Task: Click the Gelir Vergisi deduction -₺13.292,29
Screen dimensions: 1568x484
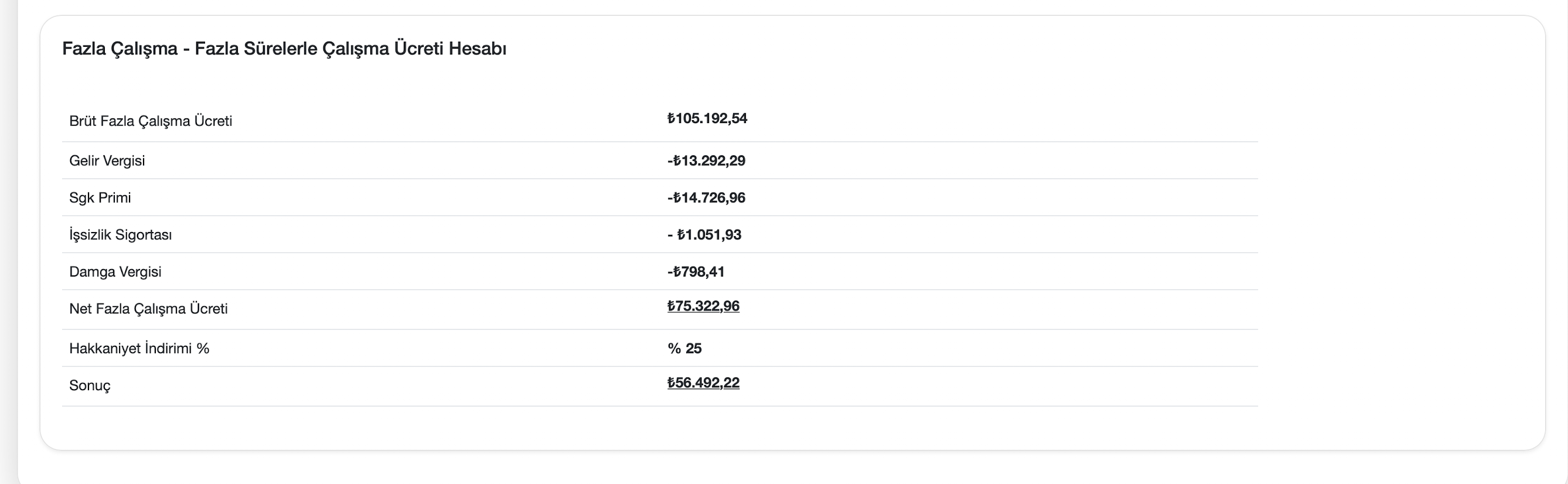Action: tap(706, 161)
